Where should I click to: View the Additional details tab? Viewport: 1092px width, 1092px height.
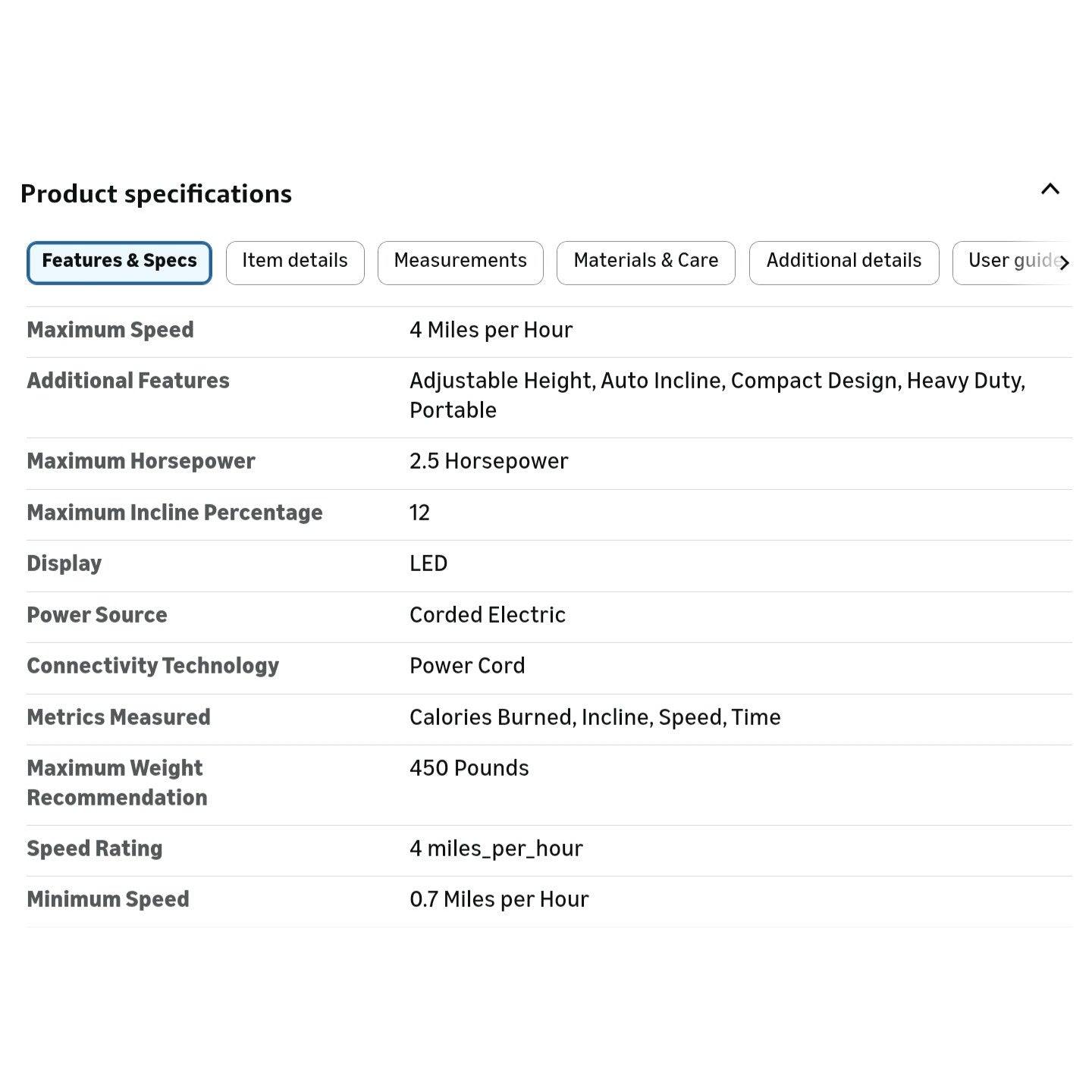click(x=843, y=262)
